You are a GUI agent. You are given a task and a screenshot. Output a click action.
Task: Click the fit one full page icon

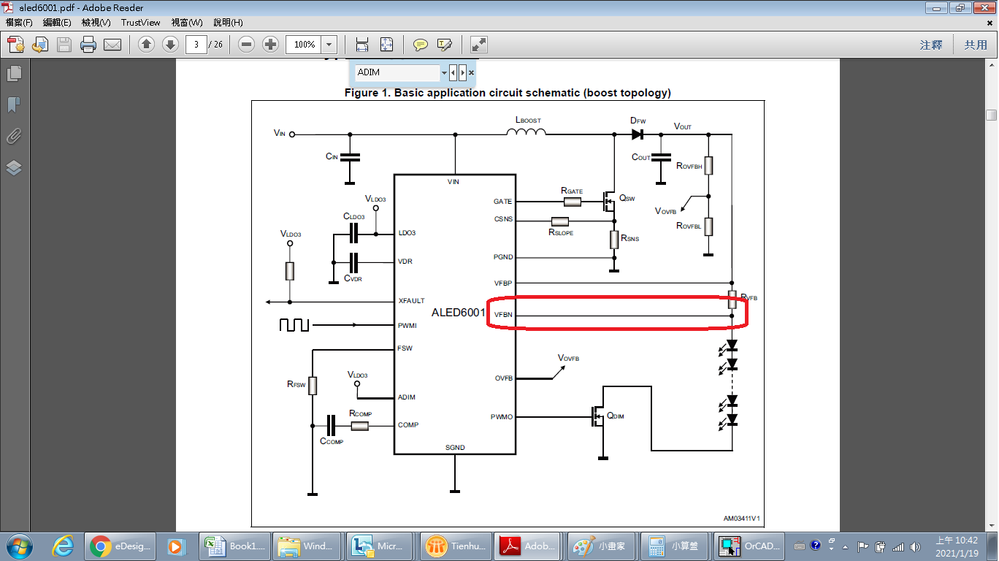pos(386,45)
